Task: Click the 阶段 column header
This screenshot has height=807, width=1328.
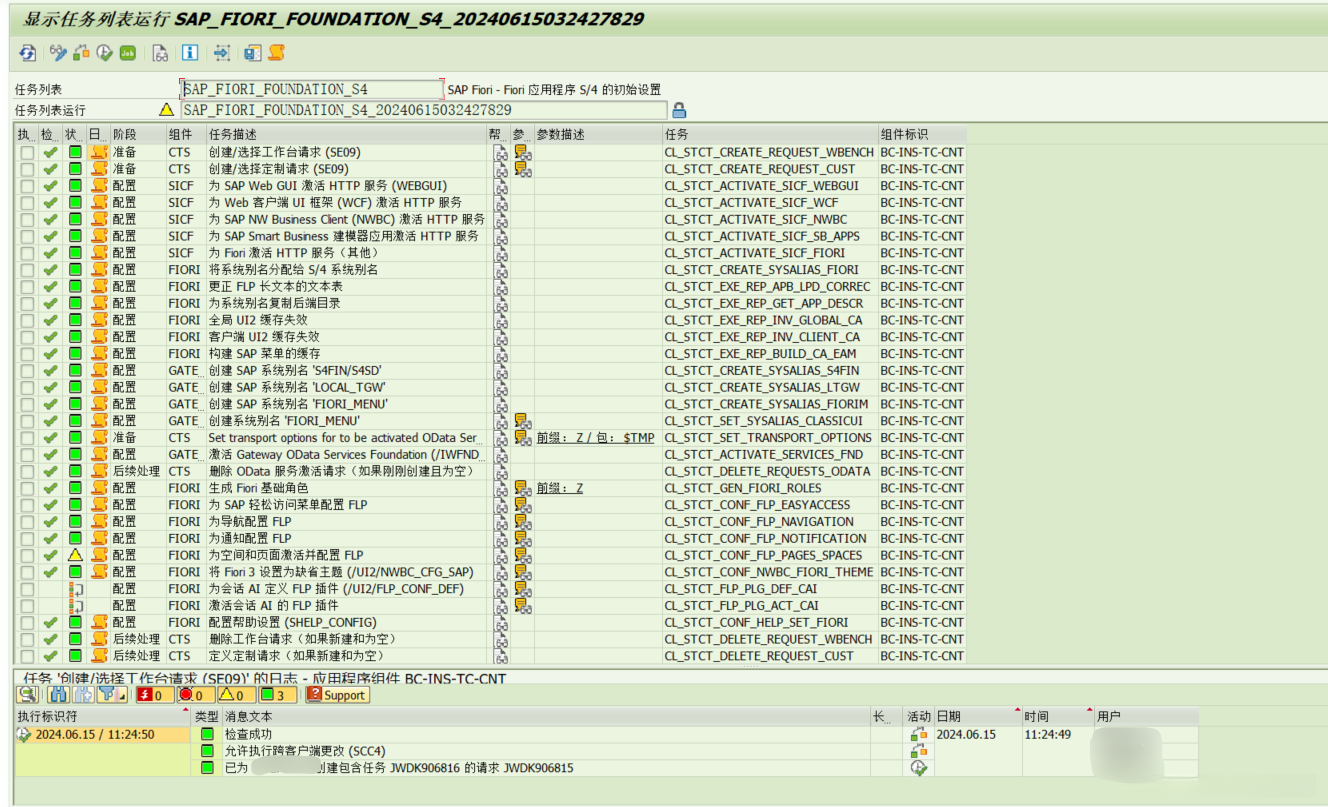Action: [138, 134]
